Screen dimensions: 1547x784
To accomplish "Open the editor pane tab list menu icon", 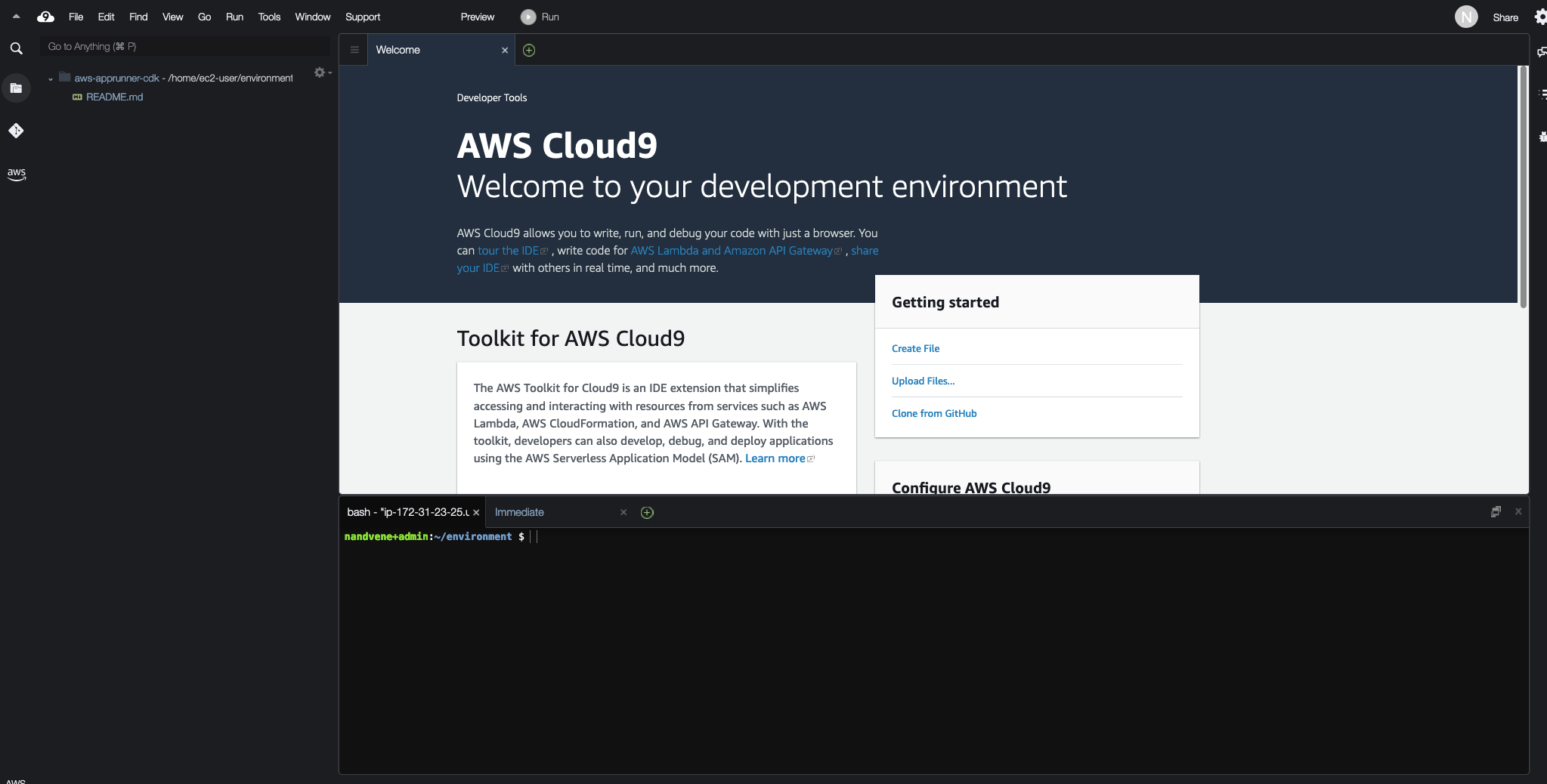I will pyautogui.click(x=354, y=50).
